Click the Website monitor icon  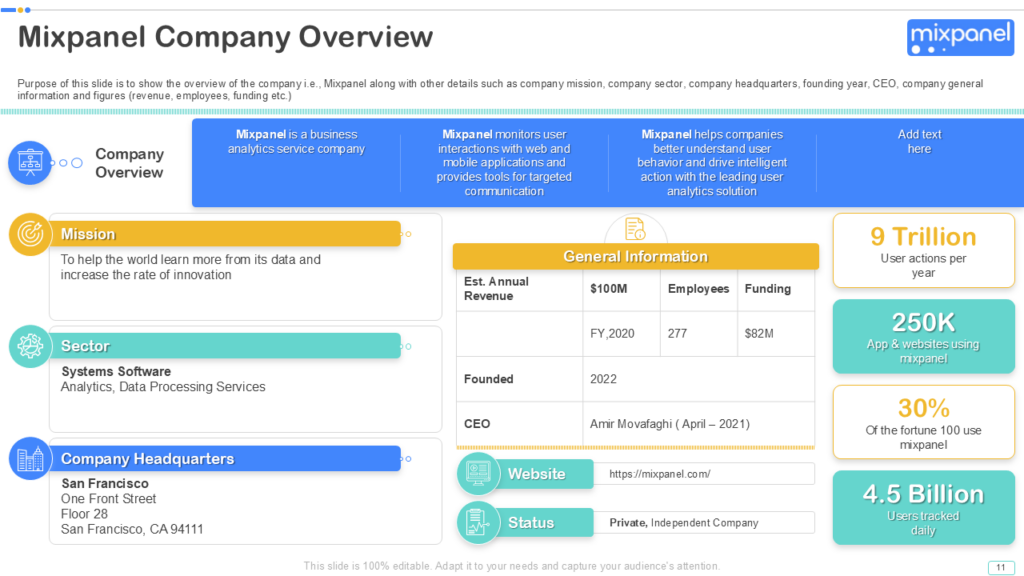(x=478, y=473)
